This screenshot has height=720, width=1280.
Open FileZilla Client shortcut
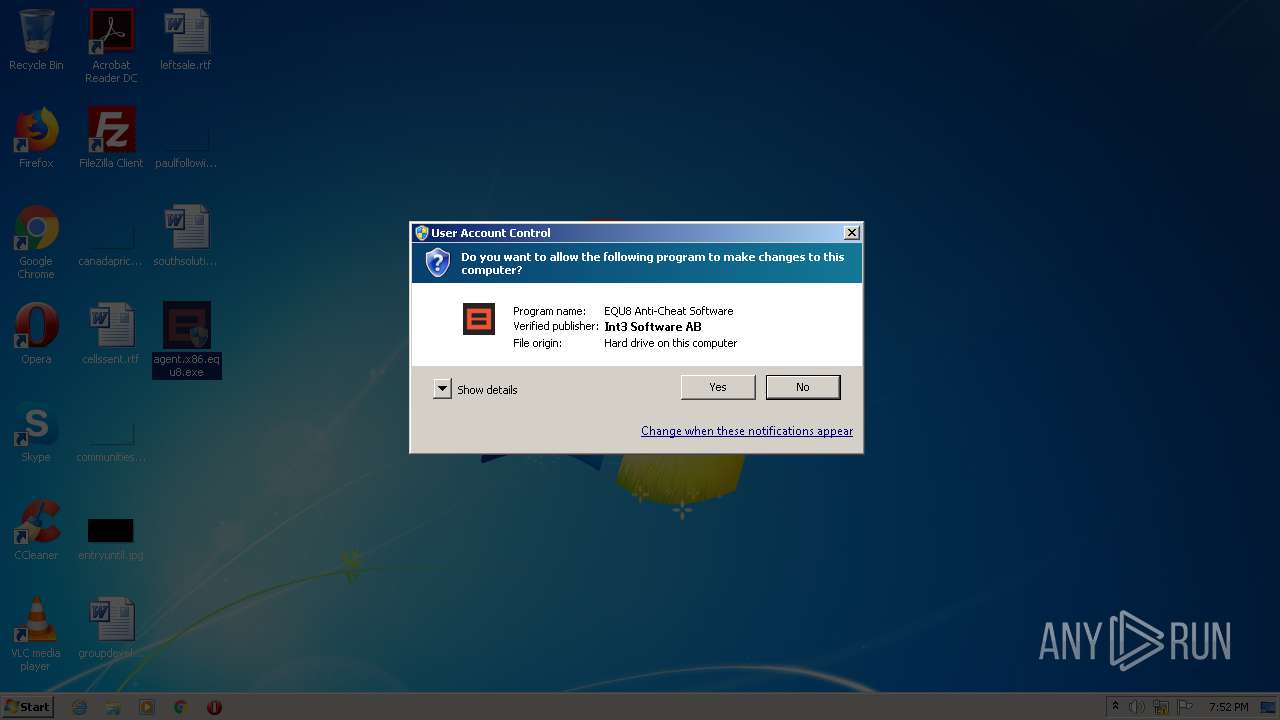[111, 138]
